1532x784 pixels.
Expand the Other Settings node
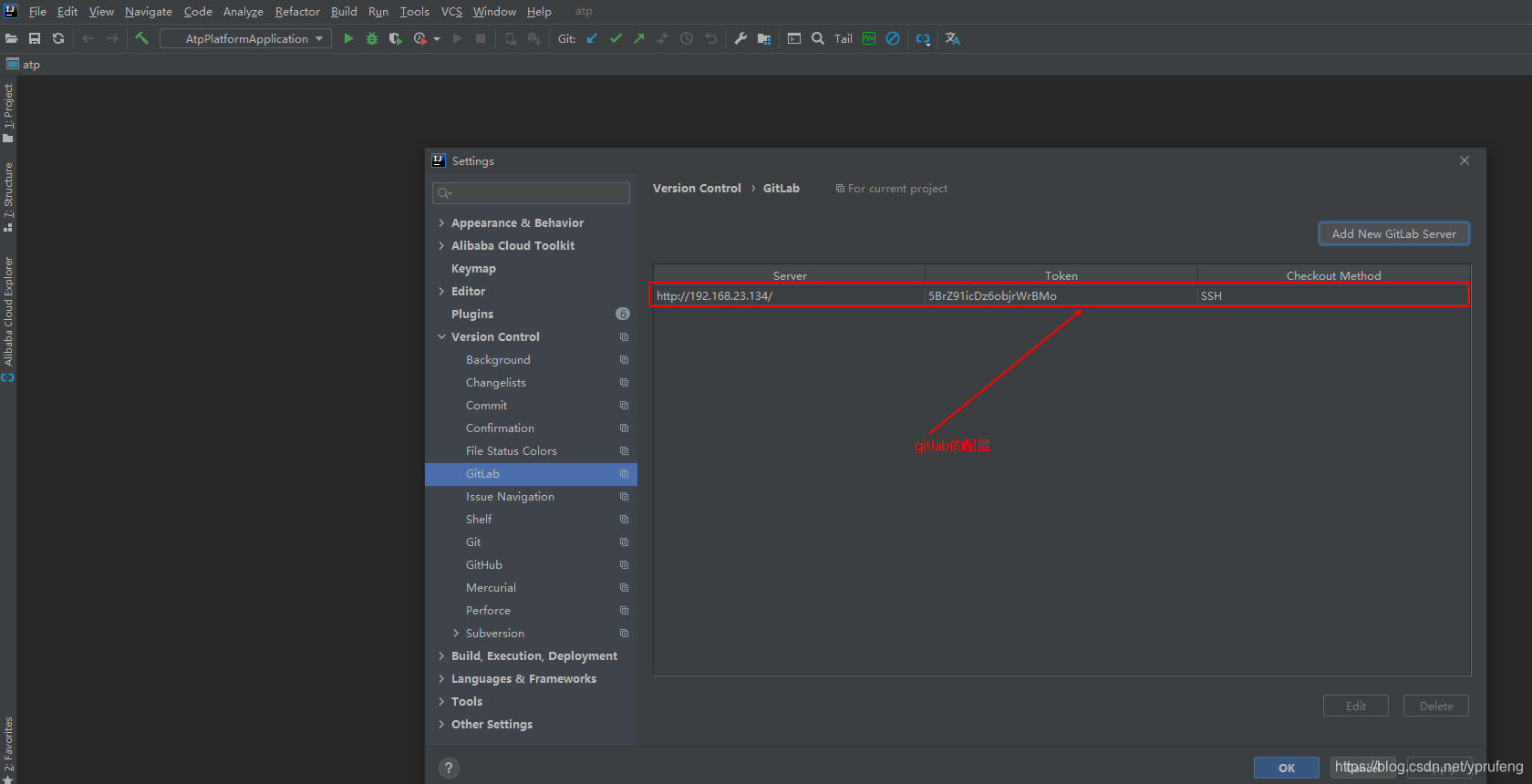pyautogui.click(x=441, y=724)
